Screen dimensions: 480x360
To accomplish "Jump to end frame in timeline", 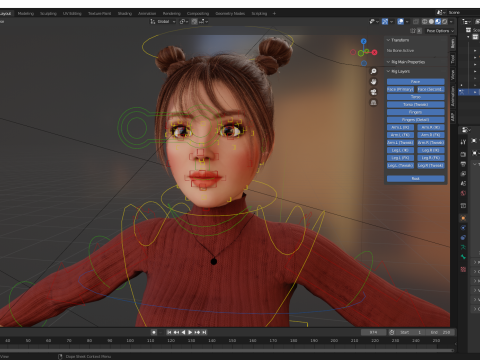I will click(x=204, y=332).
